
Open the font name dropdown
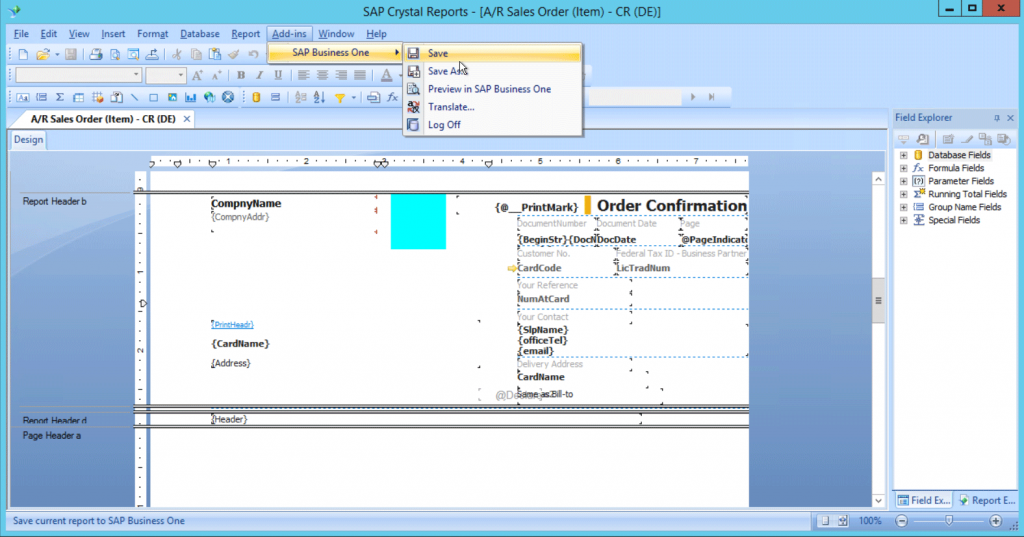pos(136,76)
